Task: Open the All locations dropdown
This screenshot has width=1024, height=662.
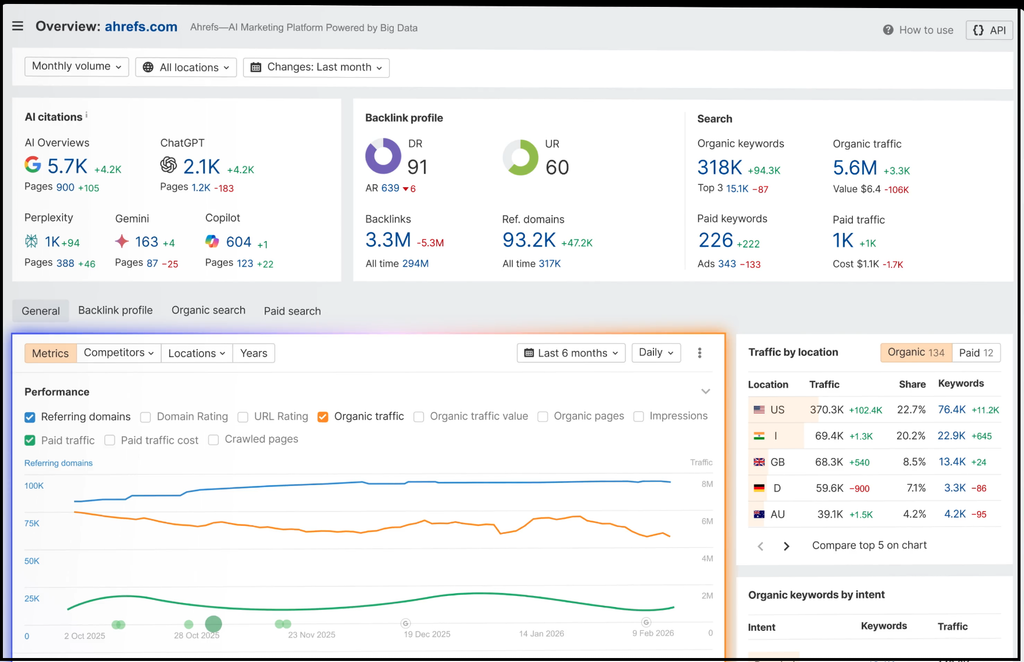Action: point(186,67)
